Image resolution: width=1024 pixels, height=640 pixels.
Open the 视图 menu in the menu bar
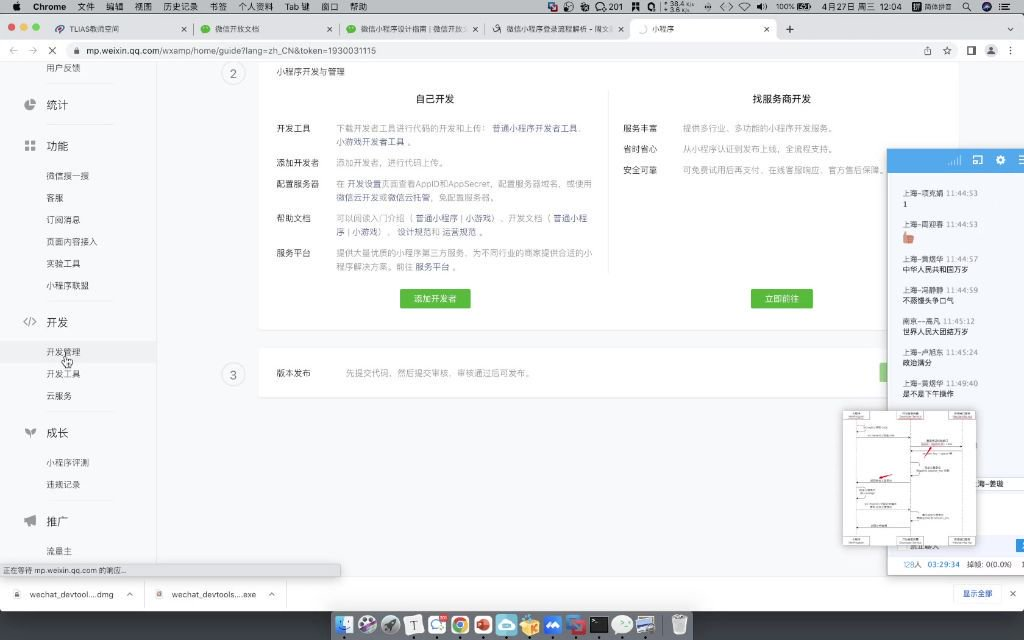point(143,7)
